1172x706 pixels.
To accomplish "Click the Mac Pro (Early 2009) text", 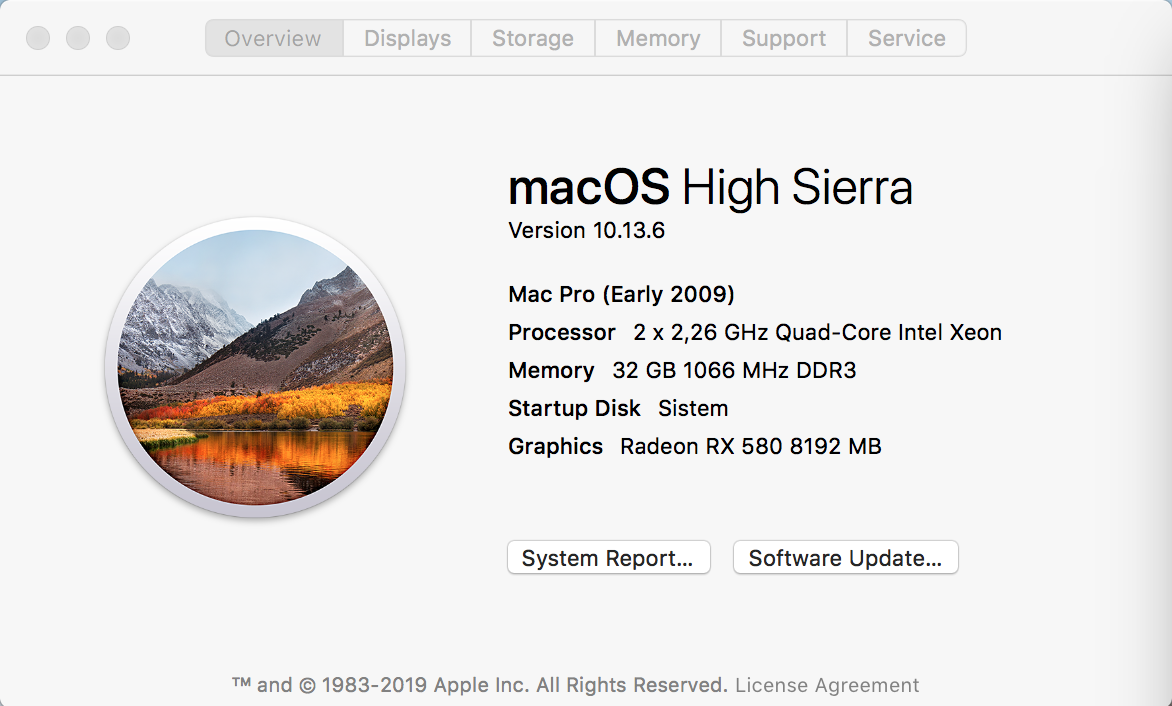I will coord(621,294).
